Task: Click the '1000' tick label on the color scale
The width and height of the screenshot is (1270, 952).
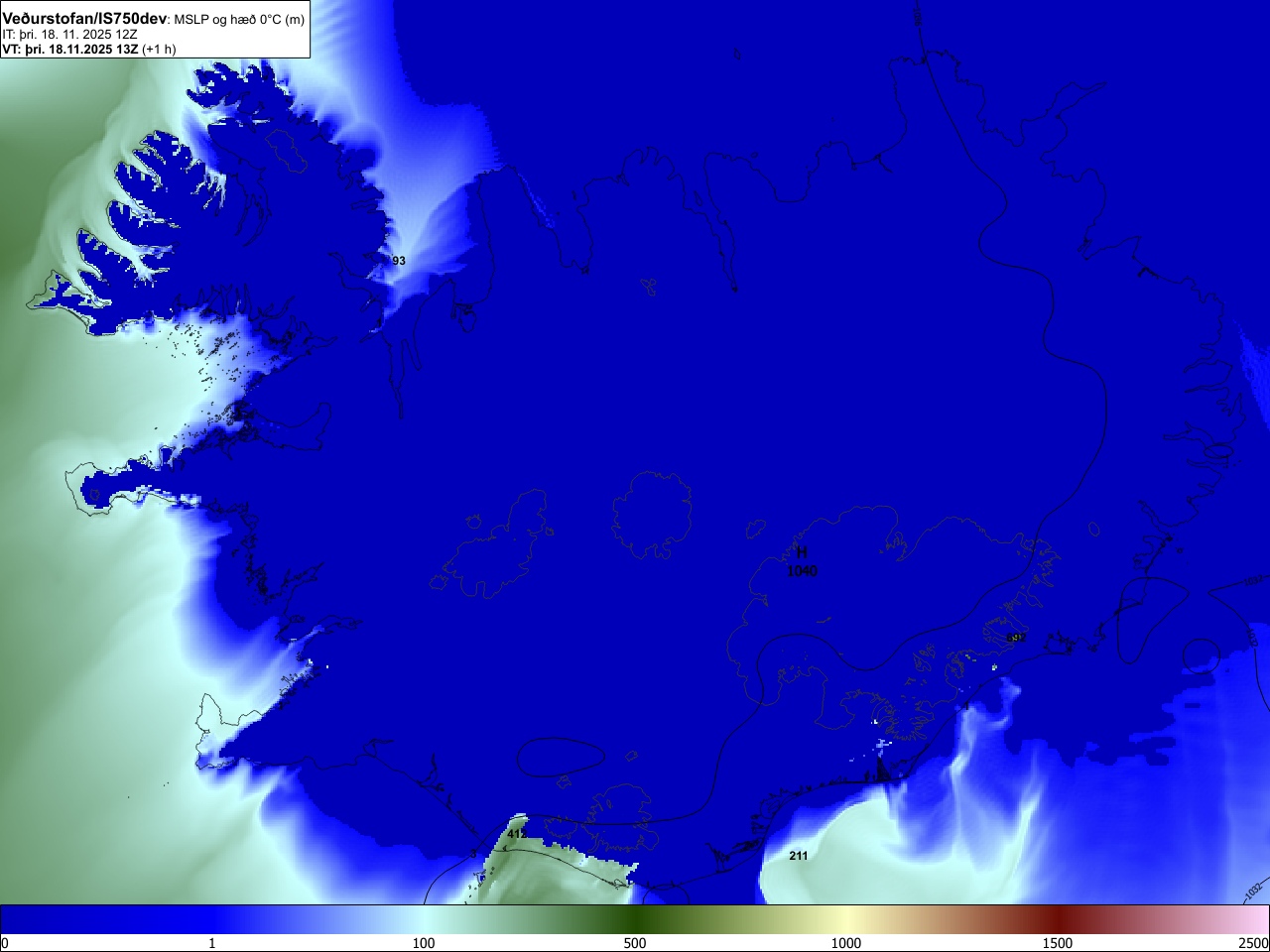Action: point(846,943)
